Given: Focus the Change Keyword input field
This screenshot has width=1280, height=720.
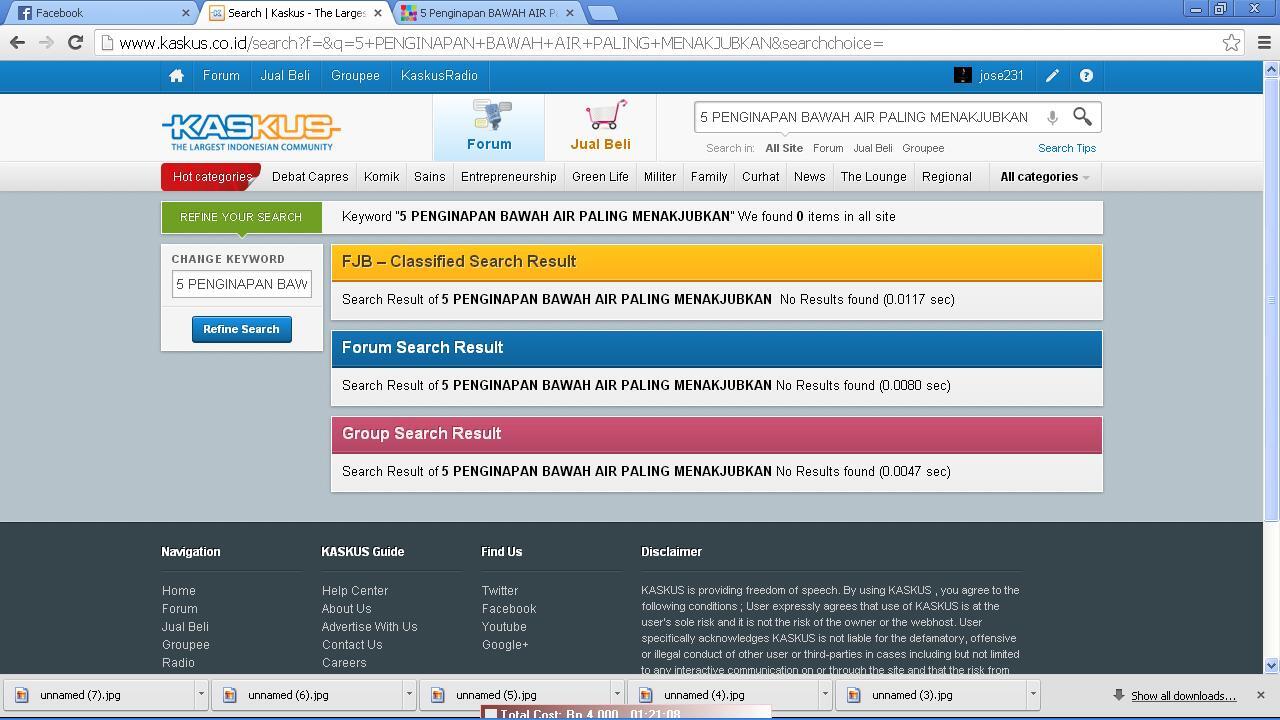Looking at the screenshot, I should click(x=241, y=284).
